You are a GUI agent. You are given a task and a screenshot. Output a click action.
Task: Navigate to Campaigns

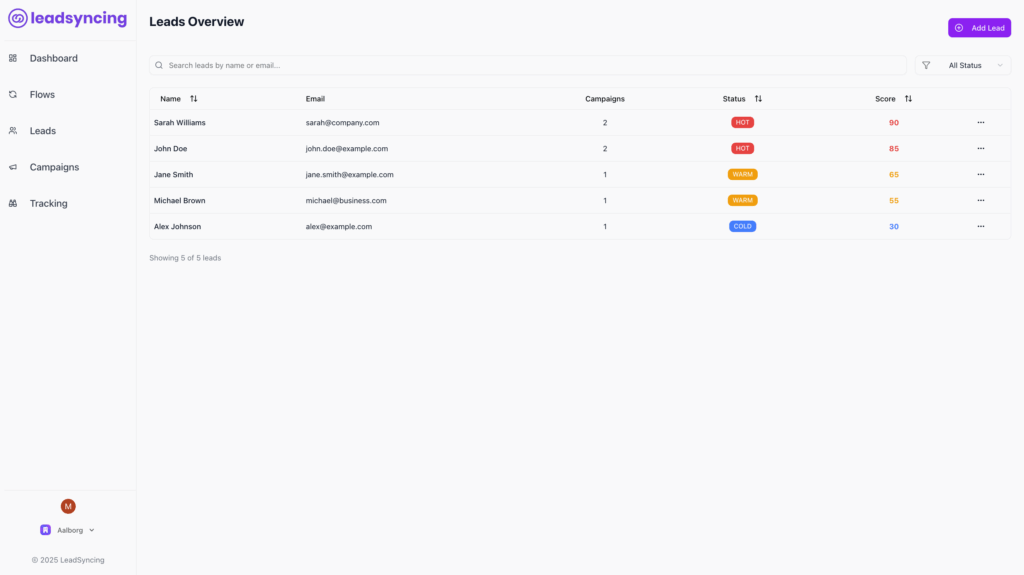54,167
